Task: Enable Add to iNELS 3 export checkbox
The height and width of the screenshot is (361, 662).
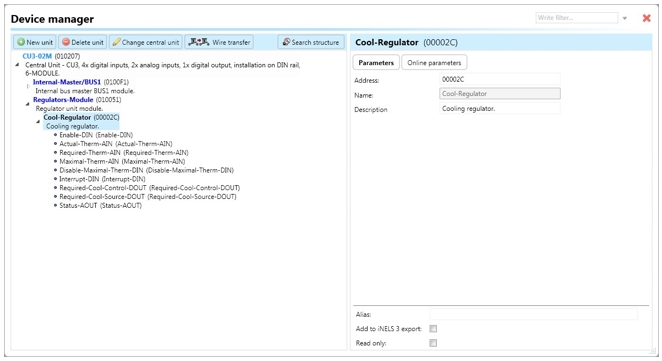Action: tap(433, 328)
